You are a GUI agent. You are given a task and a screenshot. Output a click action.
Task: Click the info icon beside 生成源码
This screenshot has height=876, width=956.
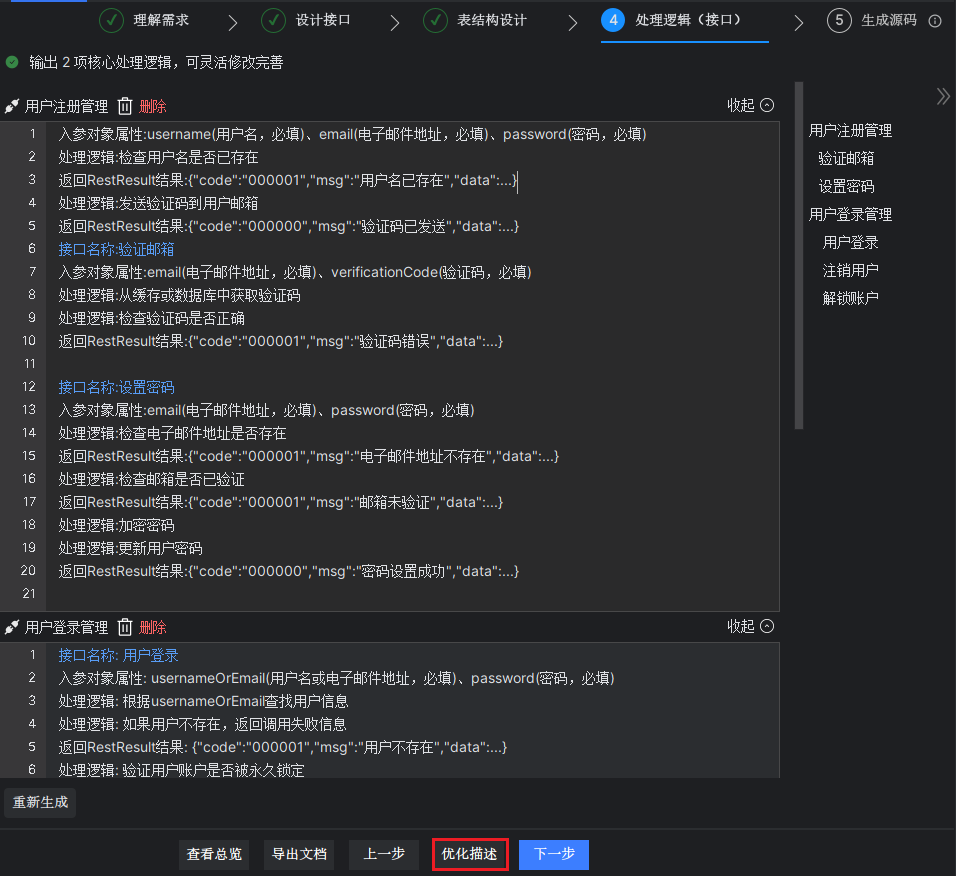tap(935, 21)
